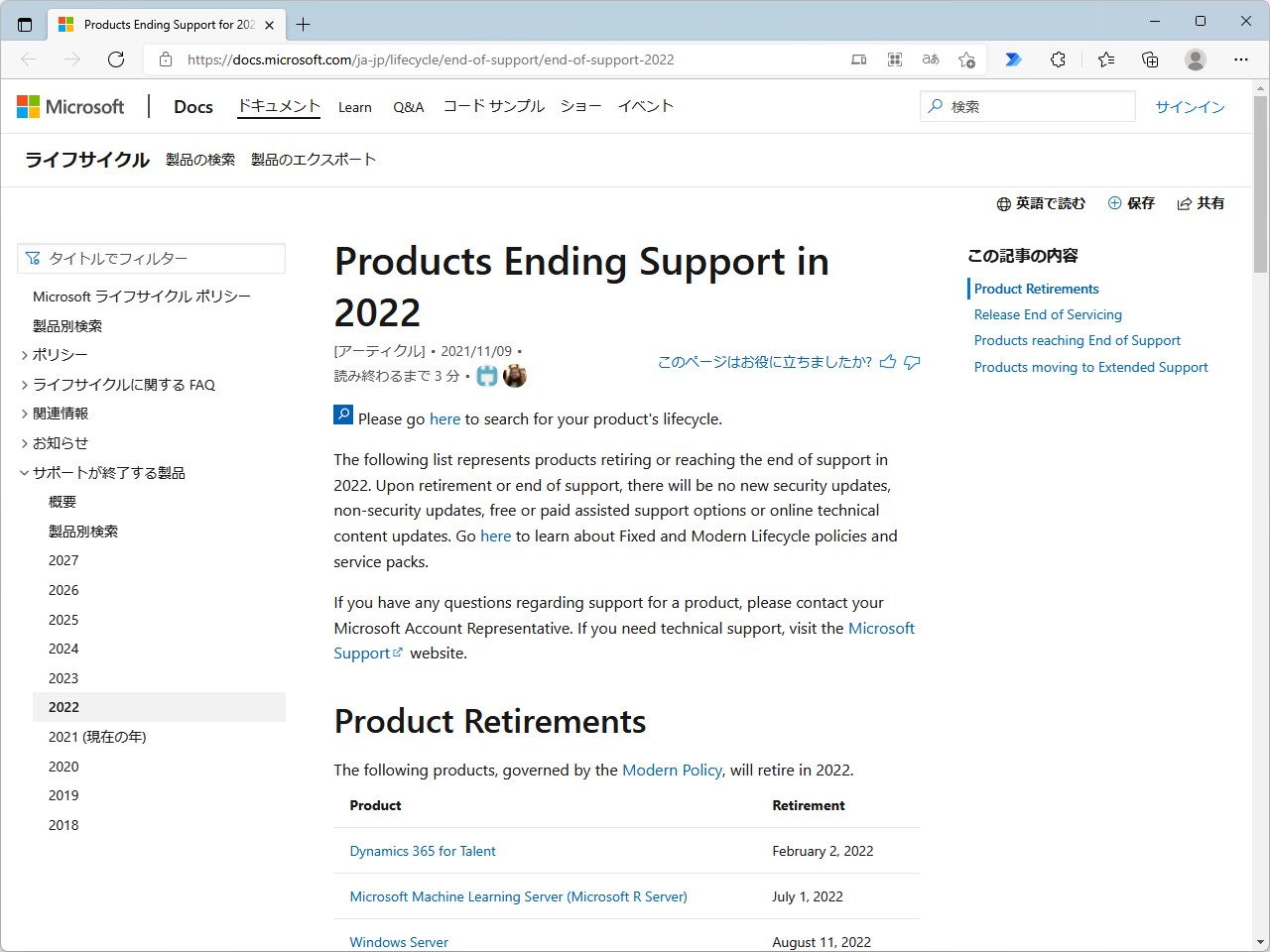The height and width of the screenshot is (952, 1270).
Task: Focus the 検索 search field
Action: click(1028, 106)
